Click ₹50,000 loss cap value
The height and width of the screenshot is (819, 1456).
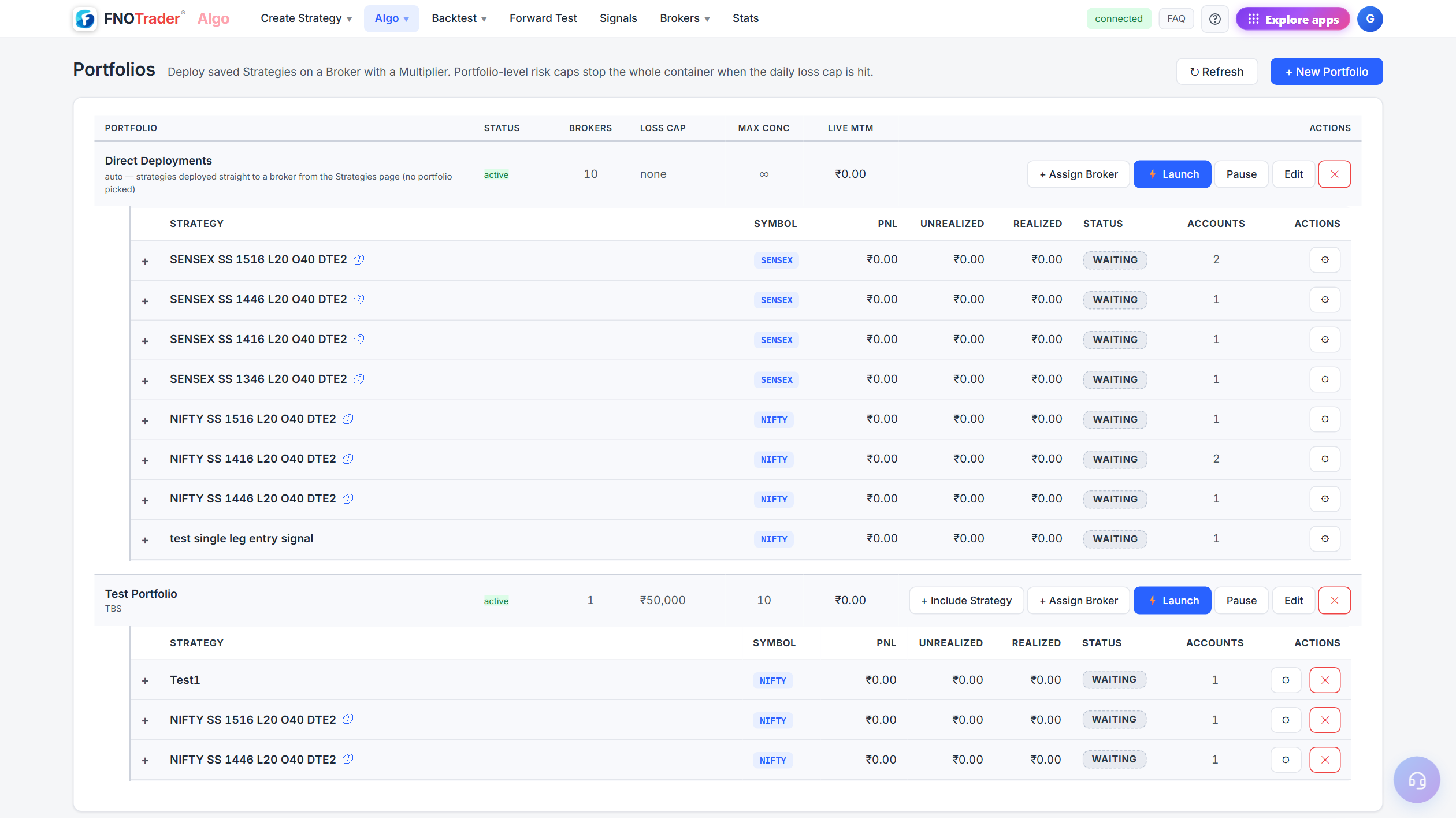point(663,601)
